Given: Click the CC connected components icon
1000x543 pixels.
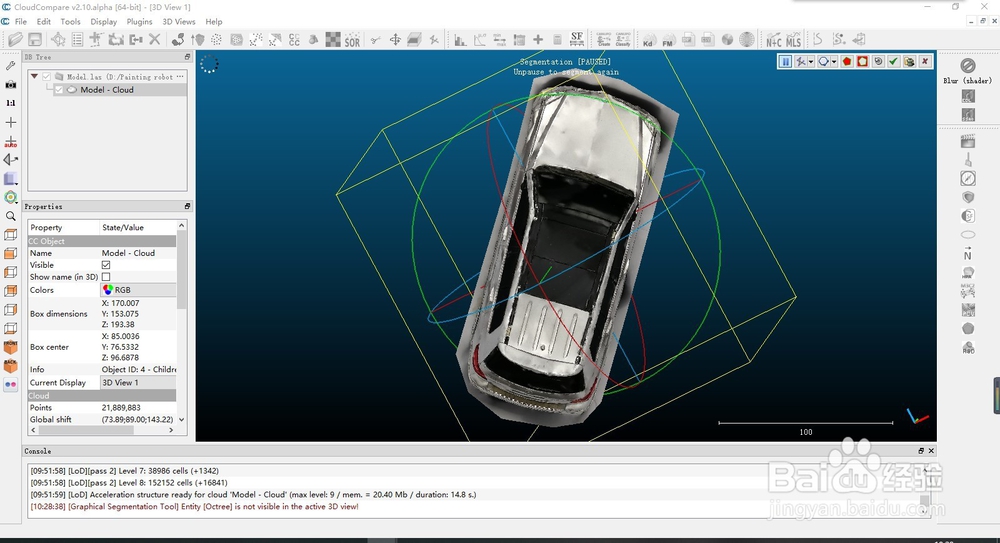Looking at the screenshot, I should 294,40.
